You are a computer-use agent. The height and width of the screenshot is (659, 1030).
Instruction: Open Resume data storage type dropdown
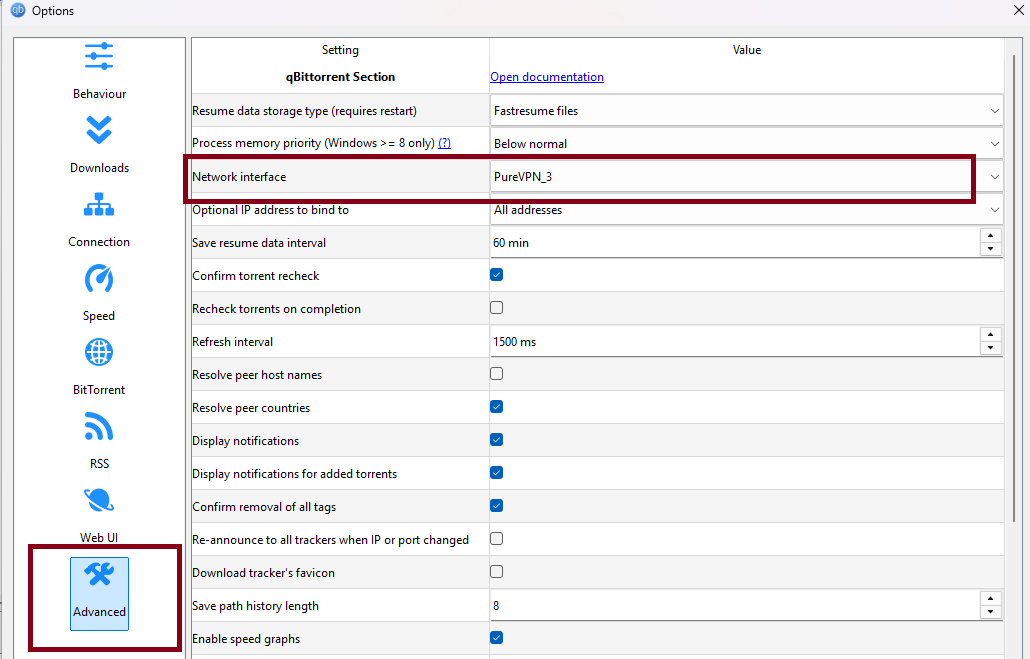point(746,110)
